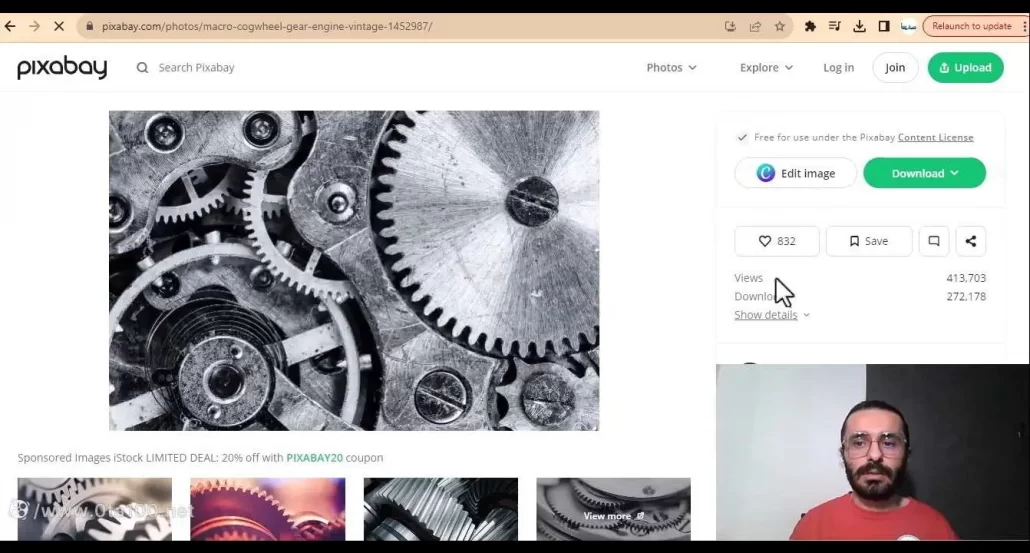1030x553 pixels.
Task: Like the photo with the heart button
Action: coord(777,241)
